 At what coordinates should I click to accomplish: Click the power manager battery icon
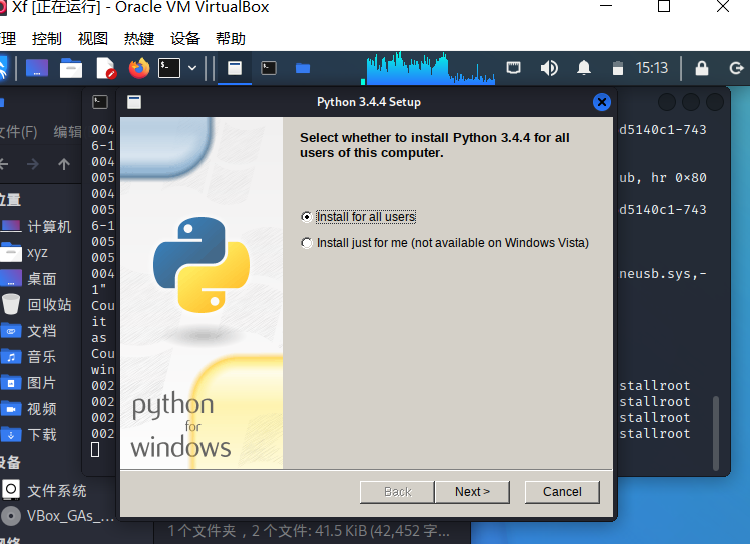[618, 68]
